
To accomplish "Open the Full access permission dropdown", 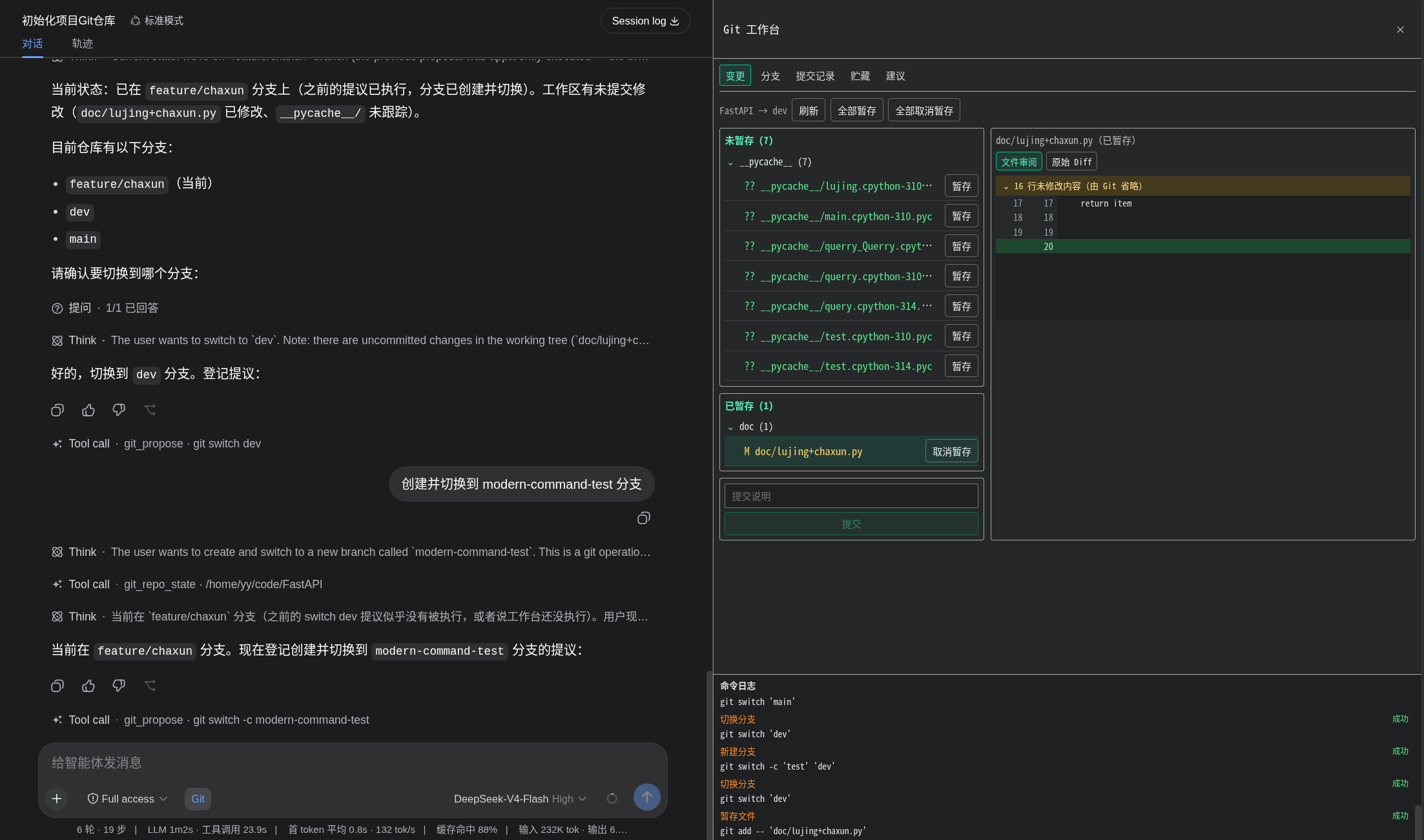I will tap(127, 799).
